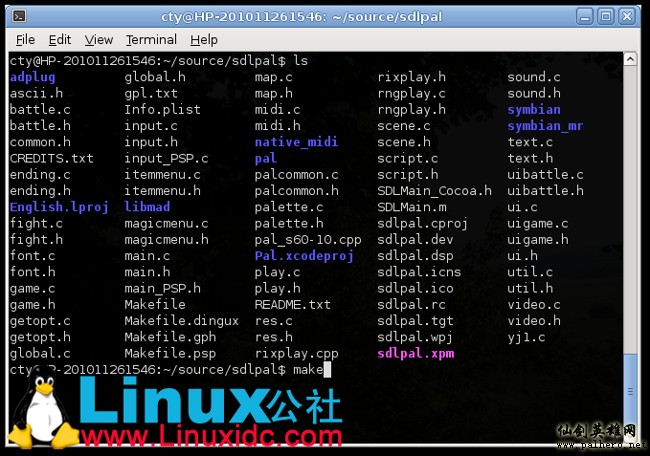Click the adplug directory name
The width and height of the screenshot is (650, 456).
pos(33,77)
